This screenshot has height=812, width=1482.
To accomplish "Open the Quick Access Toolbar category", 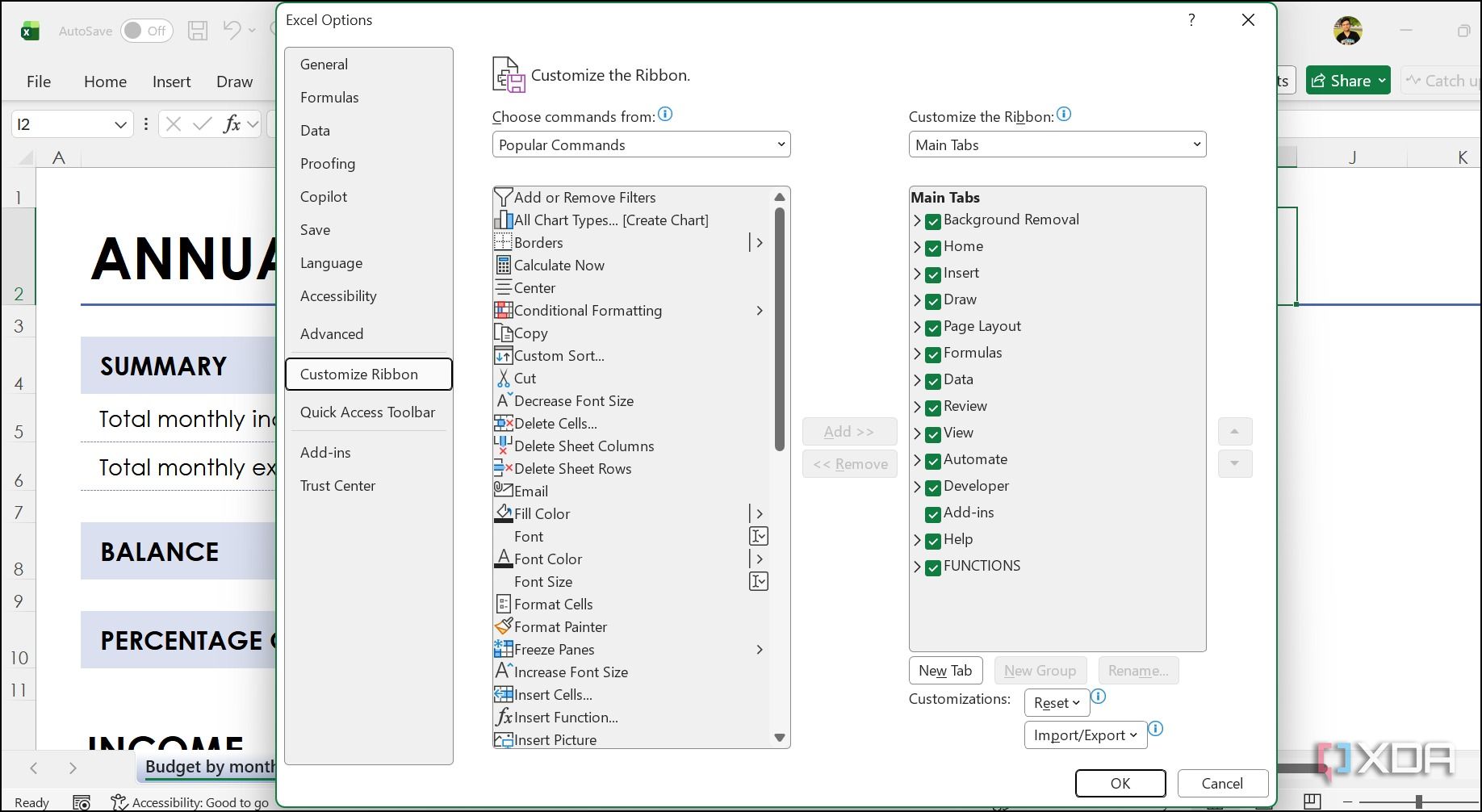I will [x=368, y=412].
